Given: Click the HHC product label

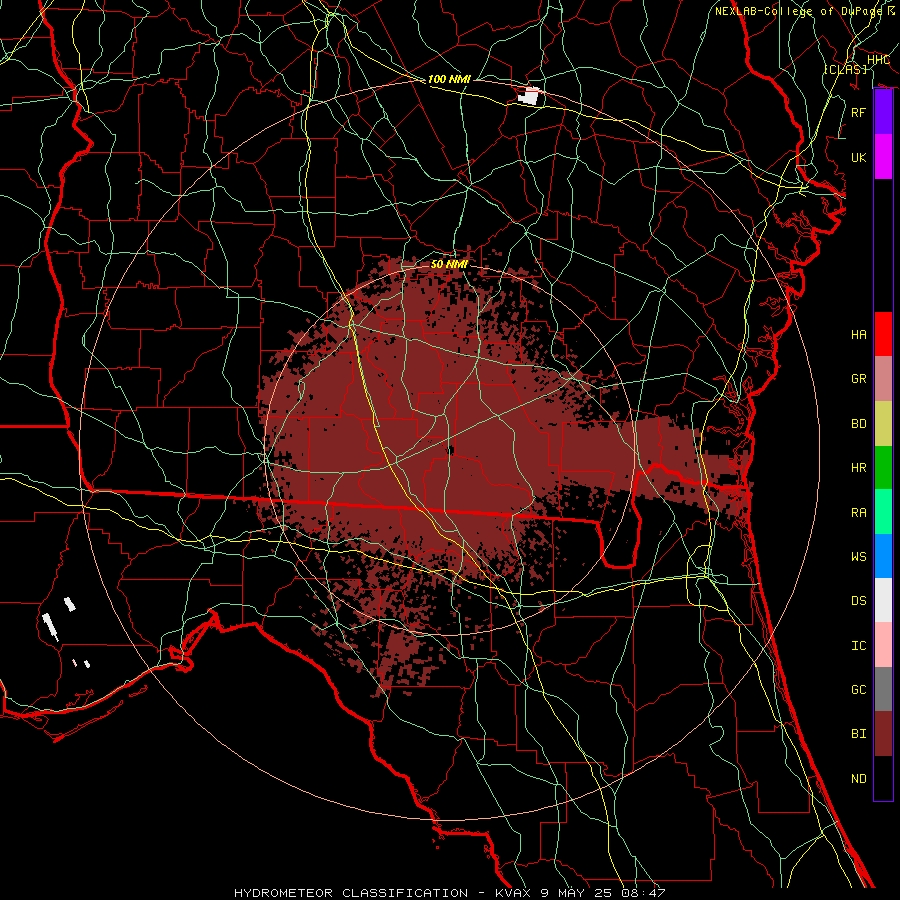Looking at the screenshot, I should click(x=878, y=60).
